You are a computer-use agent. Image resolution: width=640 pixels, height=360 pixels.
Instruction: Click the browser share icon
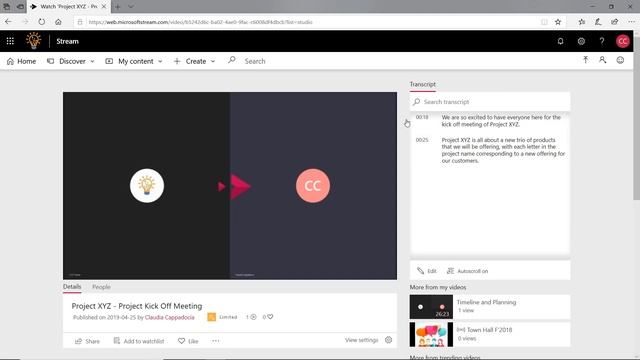click(615, 22)
